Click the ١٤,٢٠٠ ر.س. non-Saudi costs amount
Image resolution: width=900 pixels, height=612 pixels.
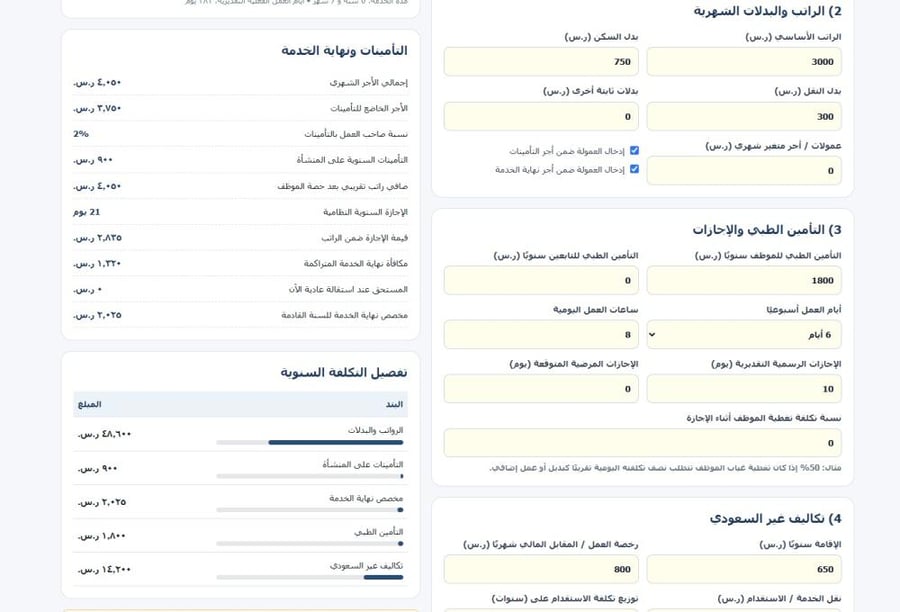[104, 570]
